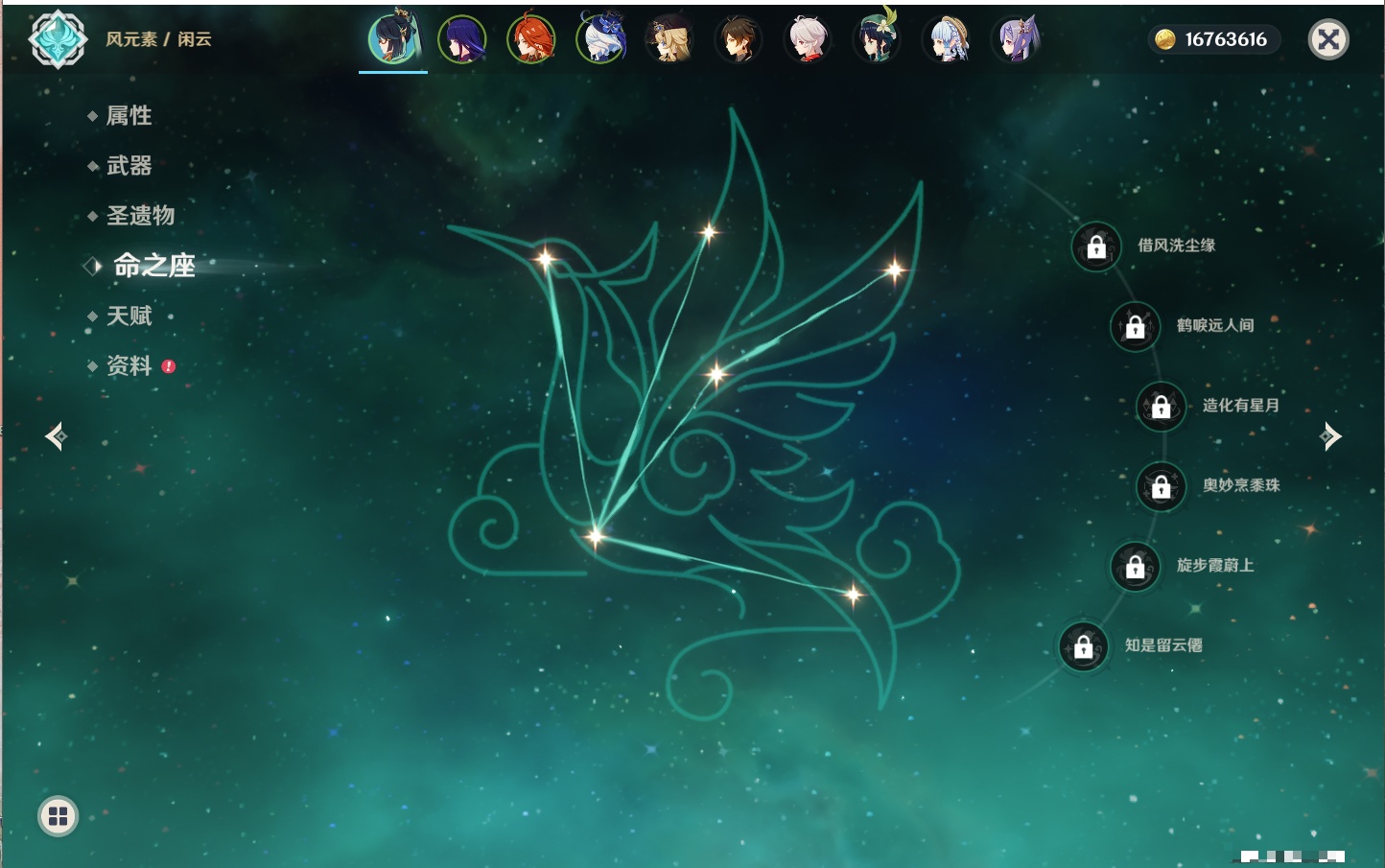Open the 武器 weapon tab
This screenshot has width=1385, height=868.
point(129,166)
